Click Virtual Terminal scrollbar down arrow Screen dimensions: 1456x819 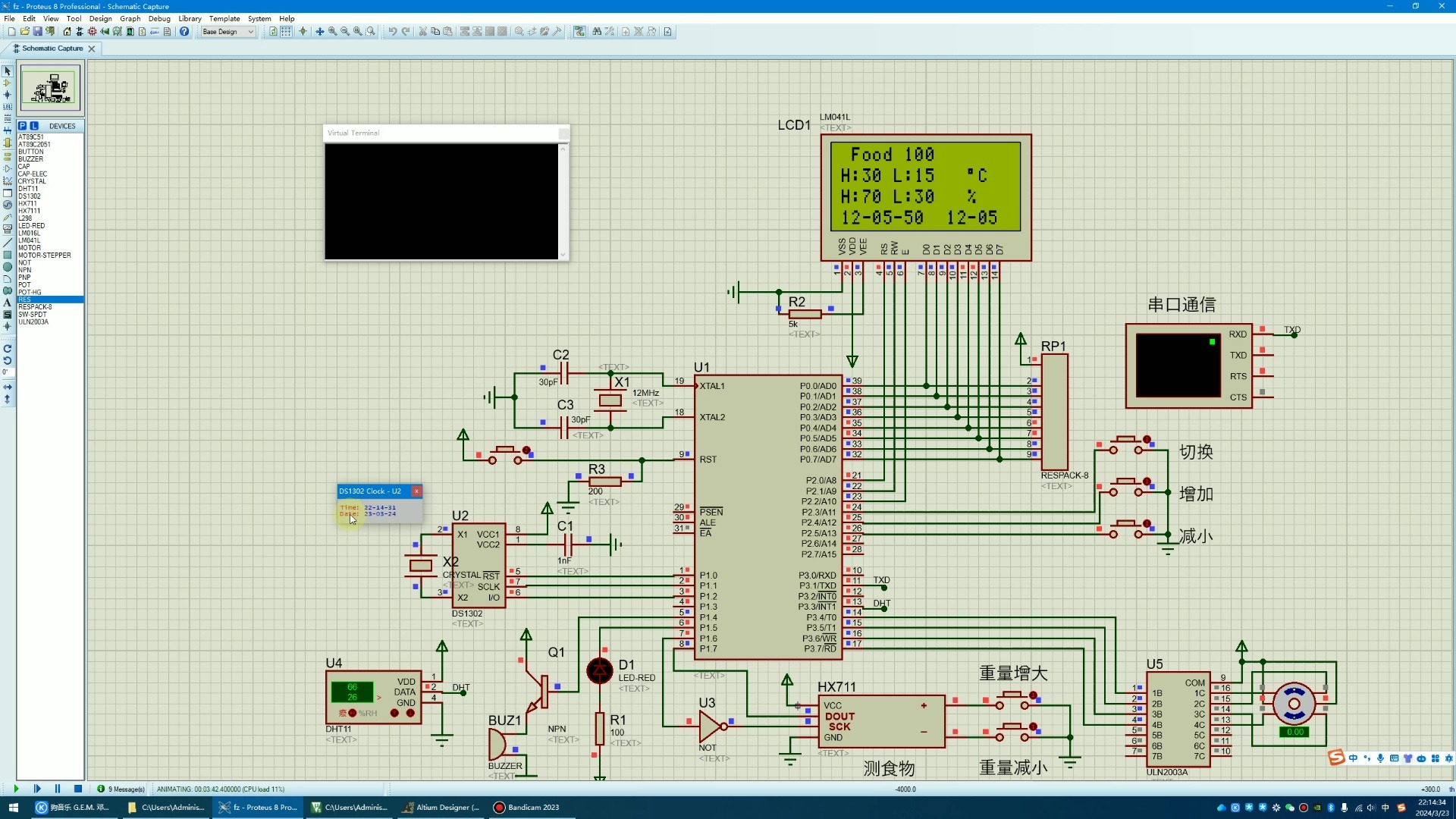[x=563, y=255]
